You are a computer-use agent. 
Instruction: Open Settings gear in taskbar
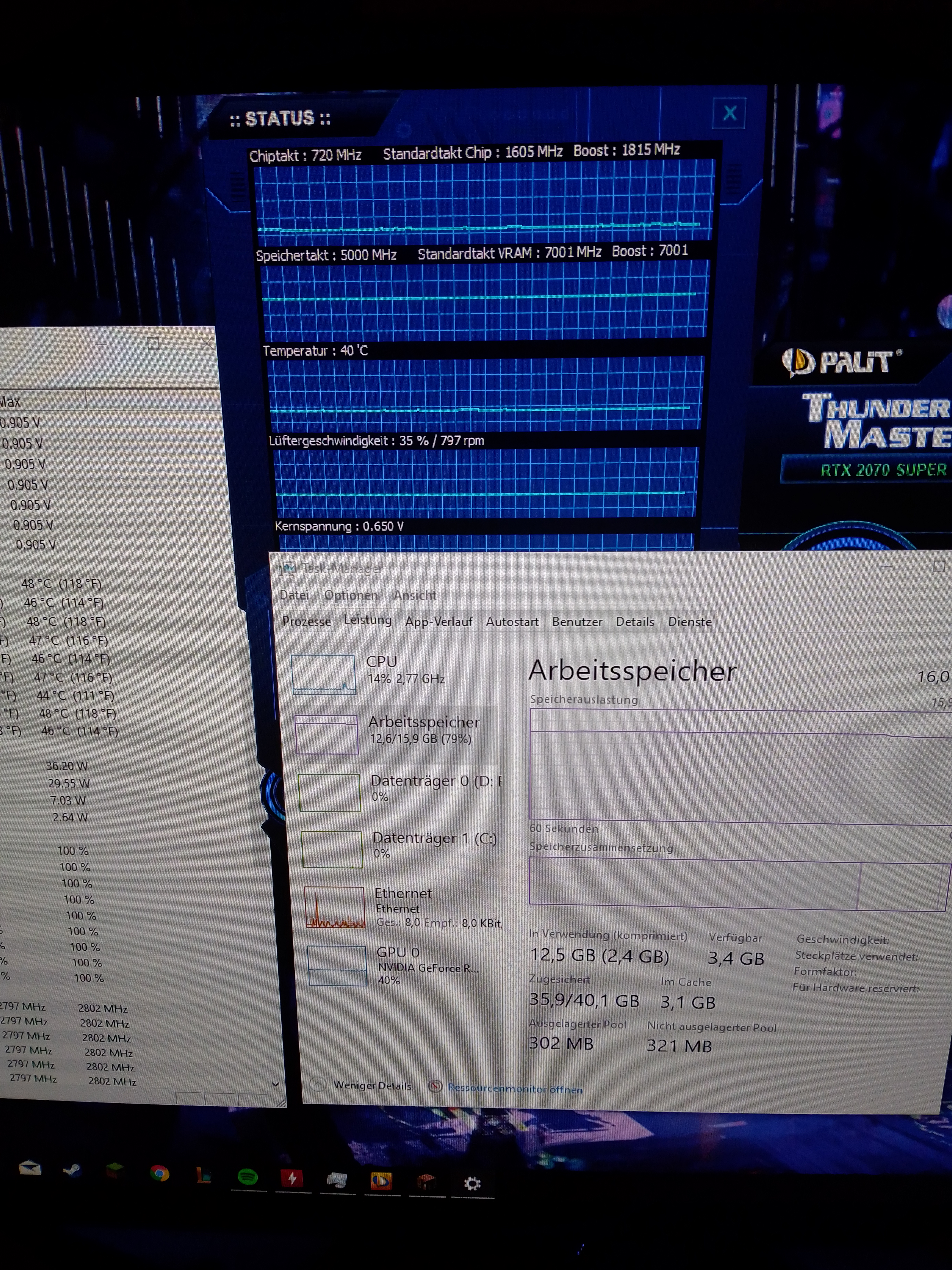pyautogui.click(x=472, y=1183)
